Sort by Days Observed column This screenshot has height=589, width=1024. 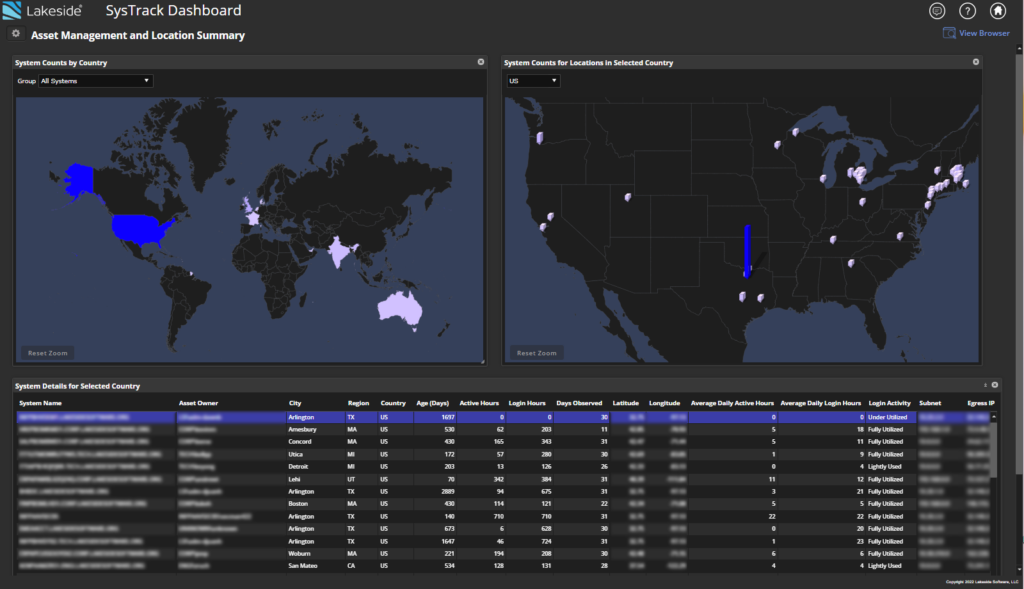click(x=579, y=403)
